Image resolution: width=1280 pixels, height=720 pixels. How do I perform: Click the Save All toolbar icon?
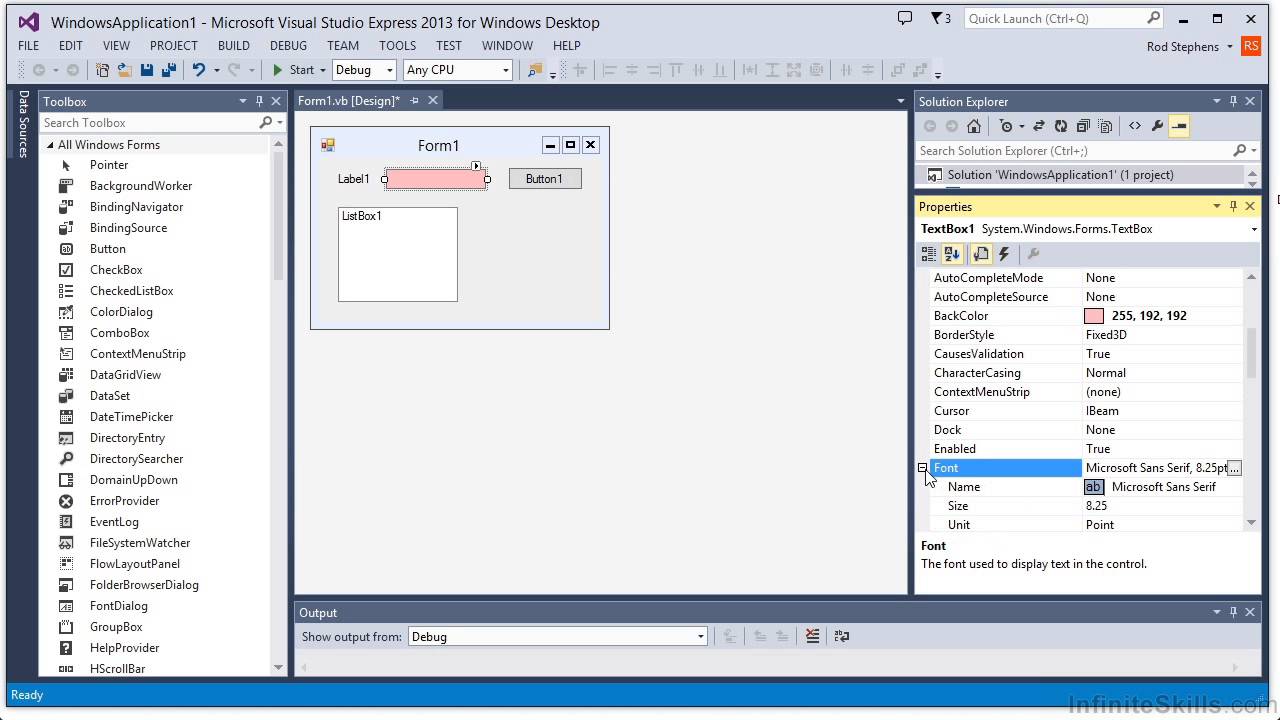[168, 70]
